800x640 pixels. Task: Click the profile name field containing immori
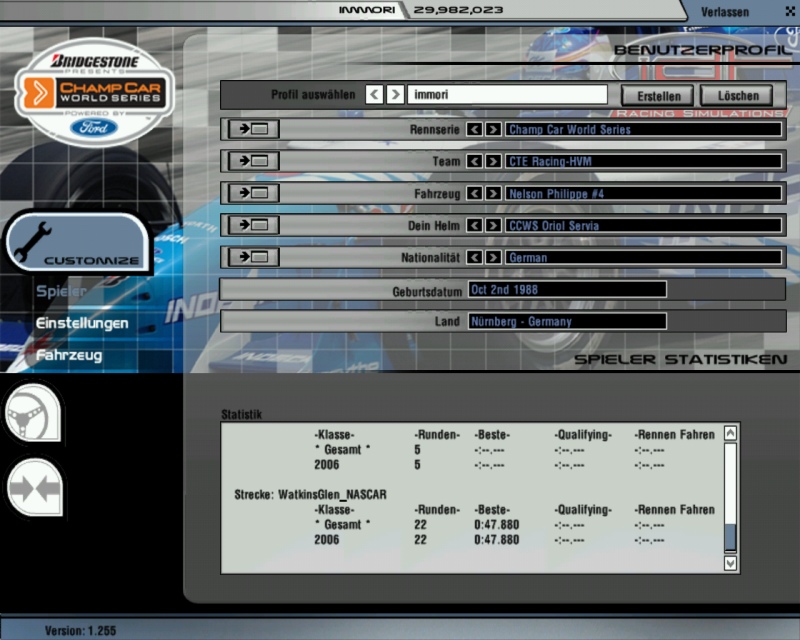point(507,95)
